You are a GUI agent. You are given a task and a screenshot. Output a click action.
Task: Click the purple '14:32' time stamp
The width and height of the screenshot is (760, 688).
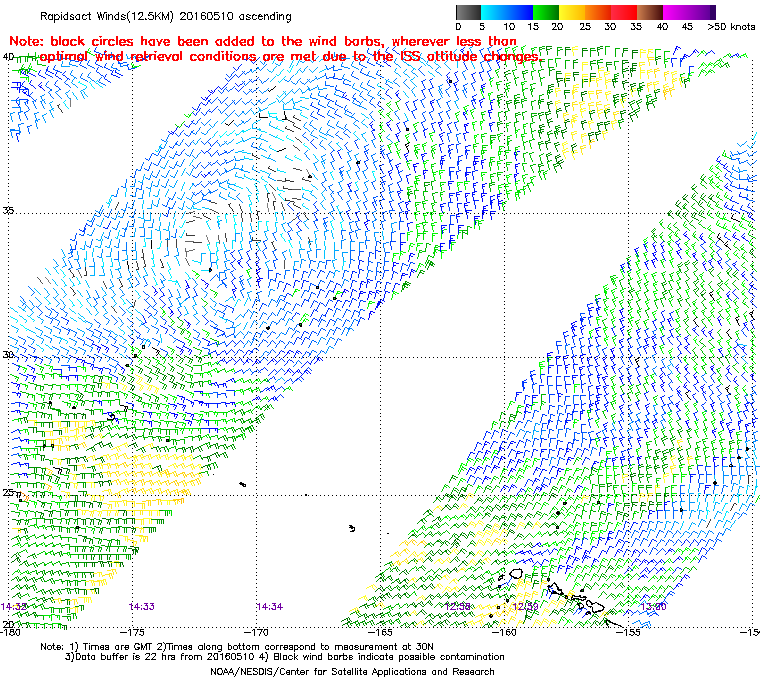[14, 607]
